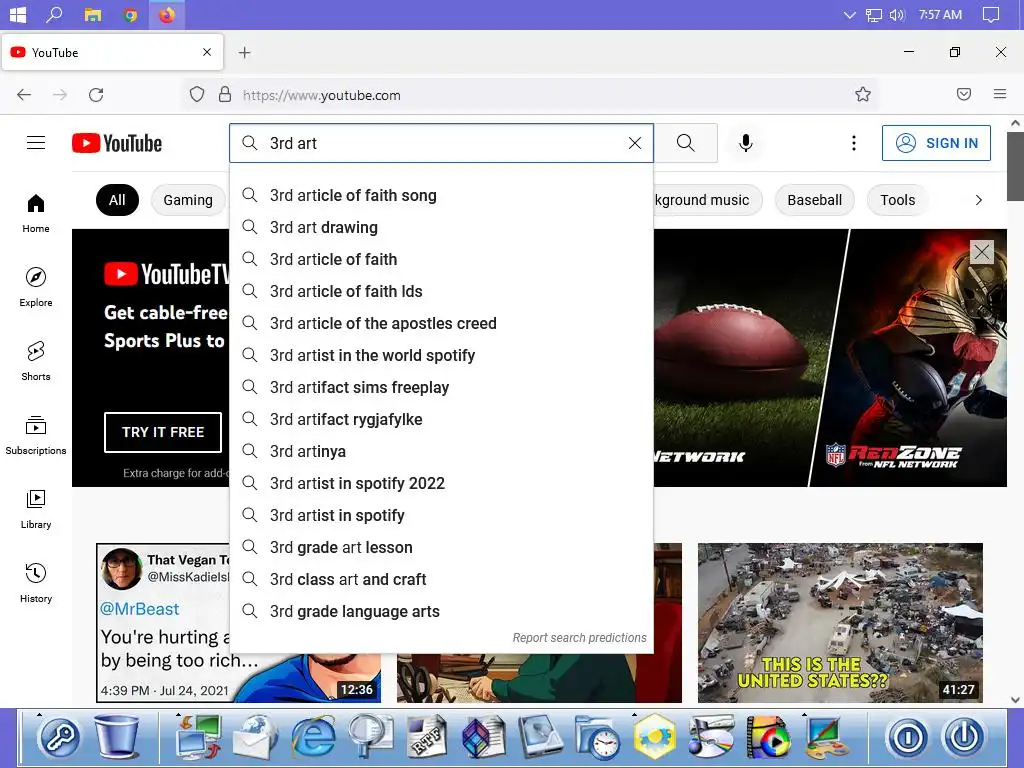Open Subscriptions in the sidebar

(36, 435)
